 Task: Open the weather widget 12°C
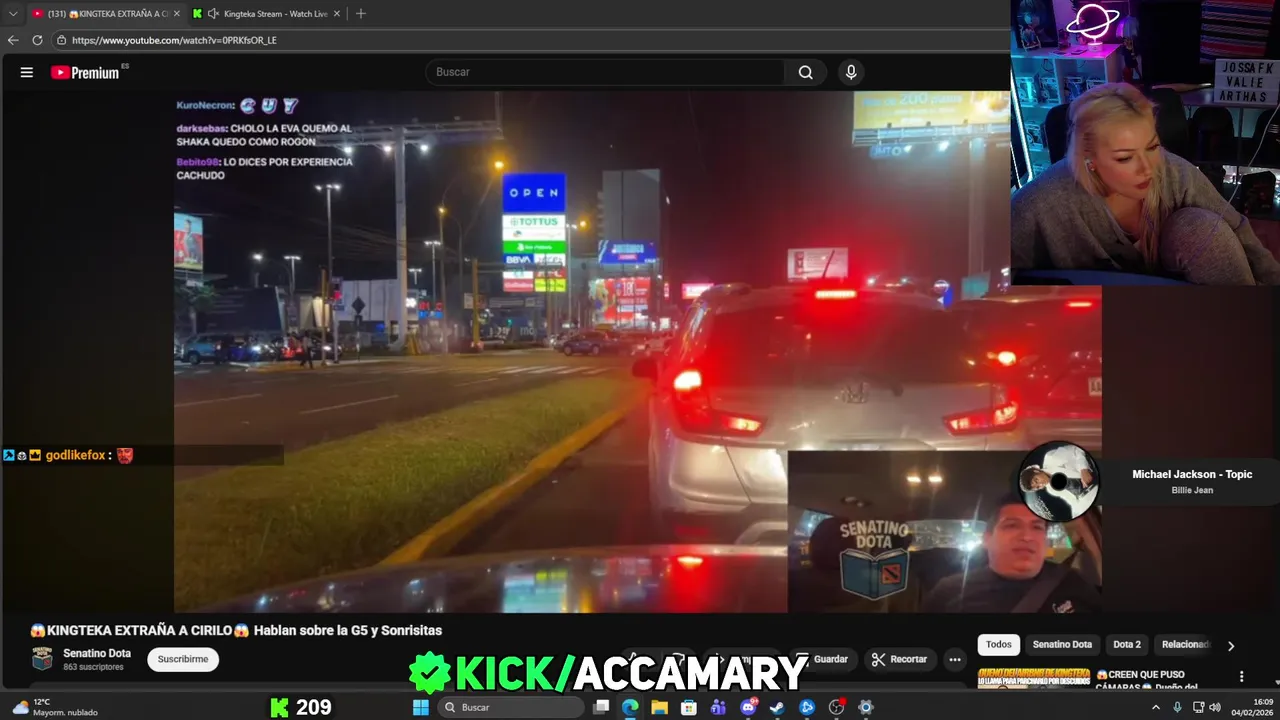(55, 707)
